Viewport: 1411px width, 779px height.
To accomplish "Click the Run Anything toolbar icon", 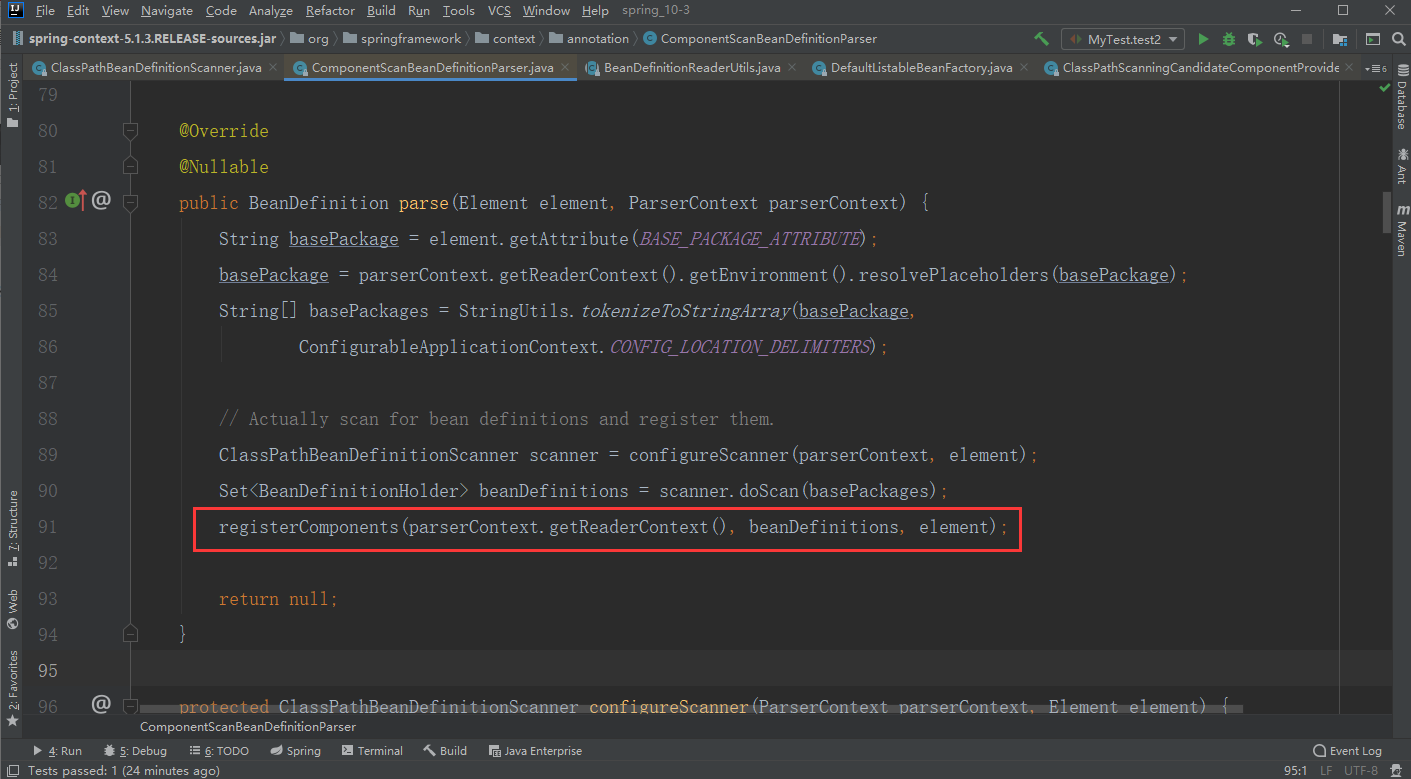I will coord(1373,39).
